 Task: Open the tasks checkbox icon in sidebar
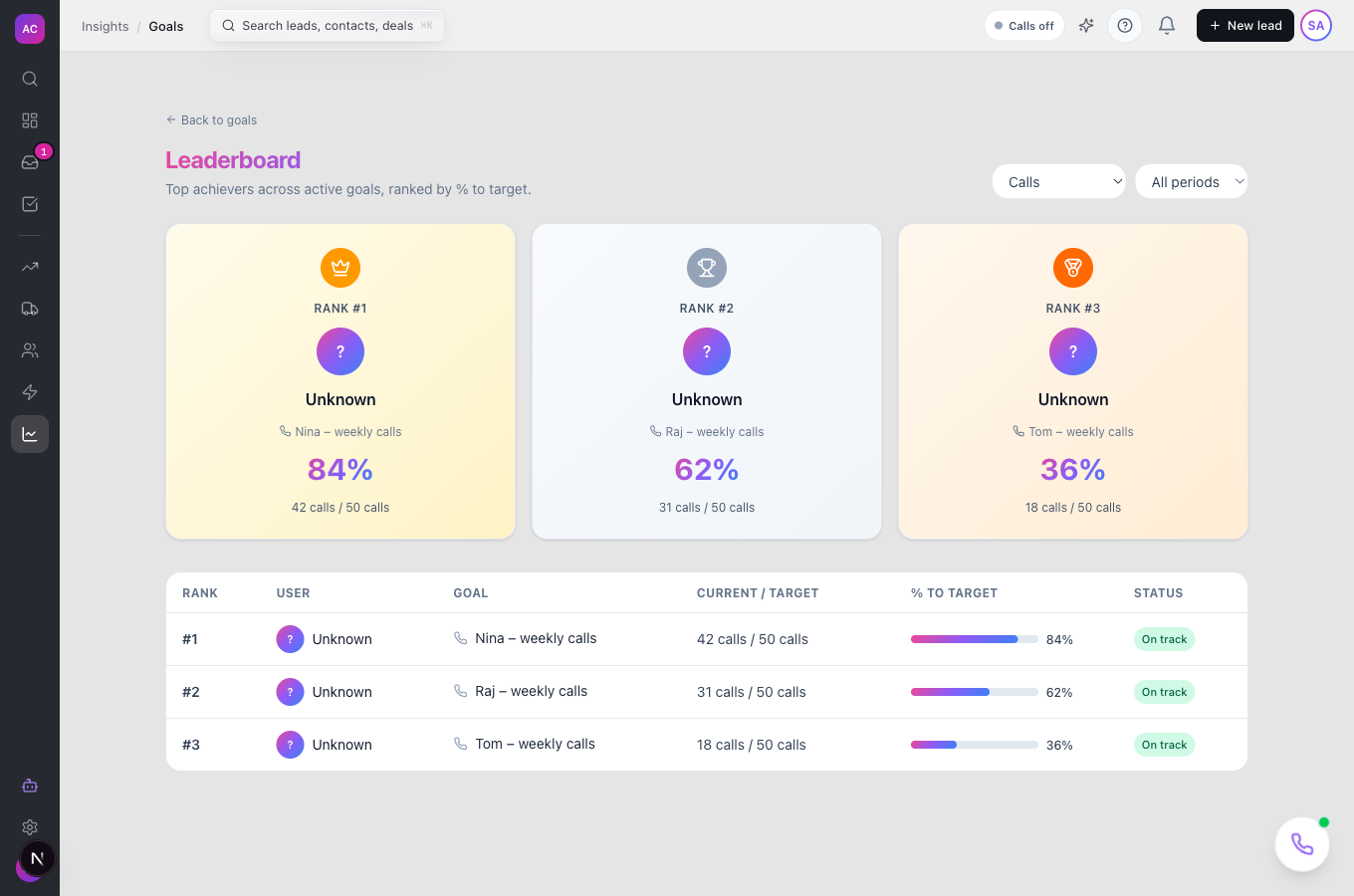pos(30,204)
